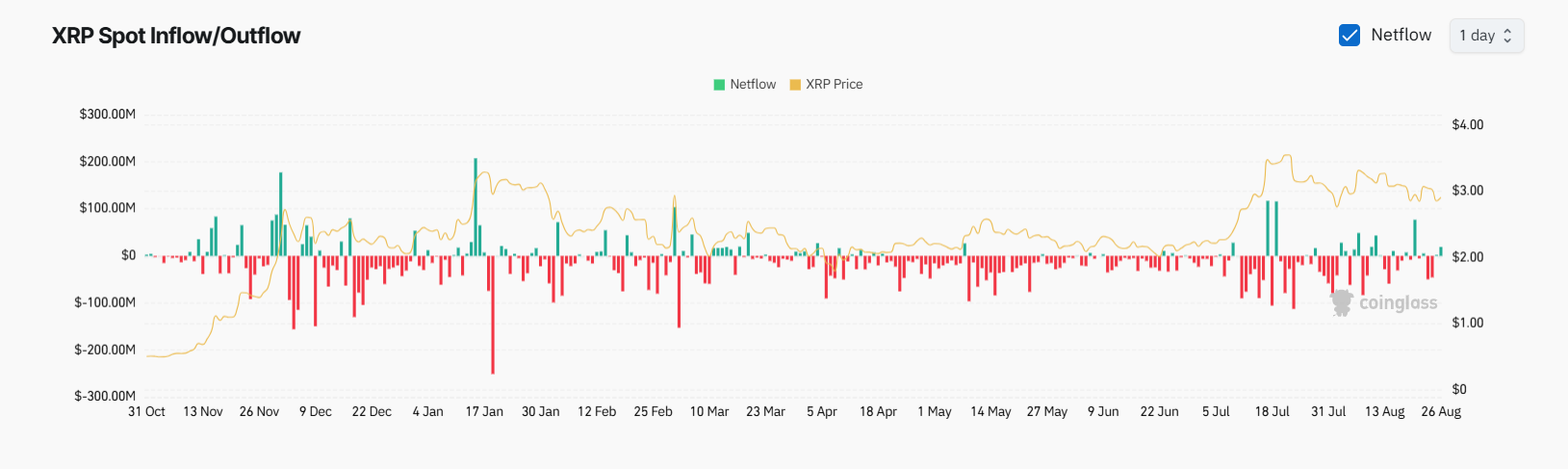Viewport: 1568px width, 469px height.
Task: Click the coinglass watermark logo icon
Action: click(1341, 302)
